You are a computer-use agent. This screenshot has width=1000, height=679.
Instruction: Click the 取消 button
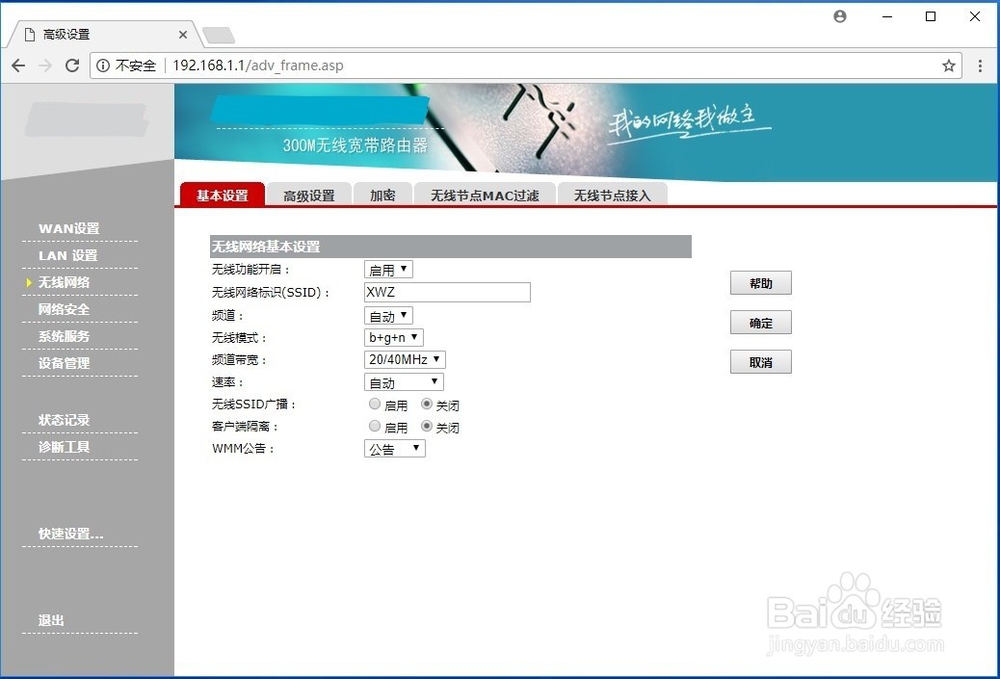760,361
